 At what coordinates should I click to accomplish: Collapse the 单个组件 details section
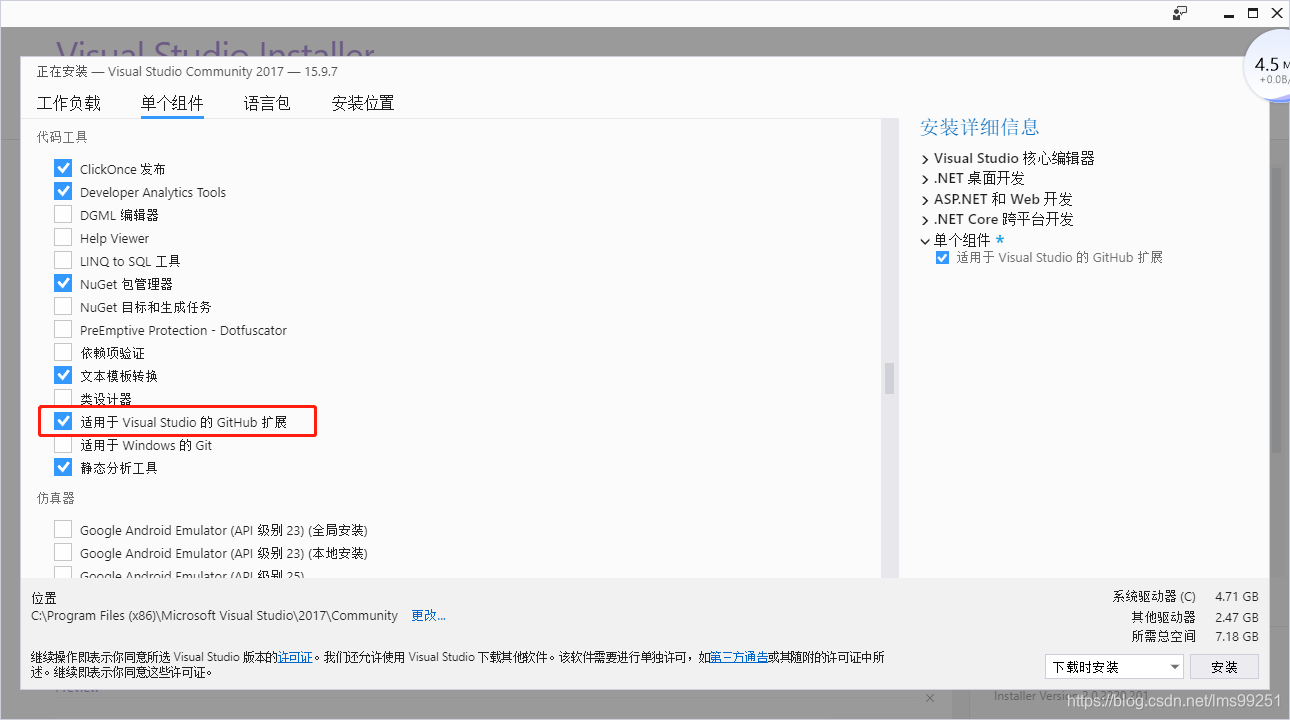(925, 240)
